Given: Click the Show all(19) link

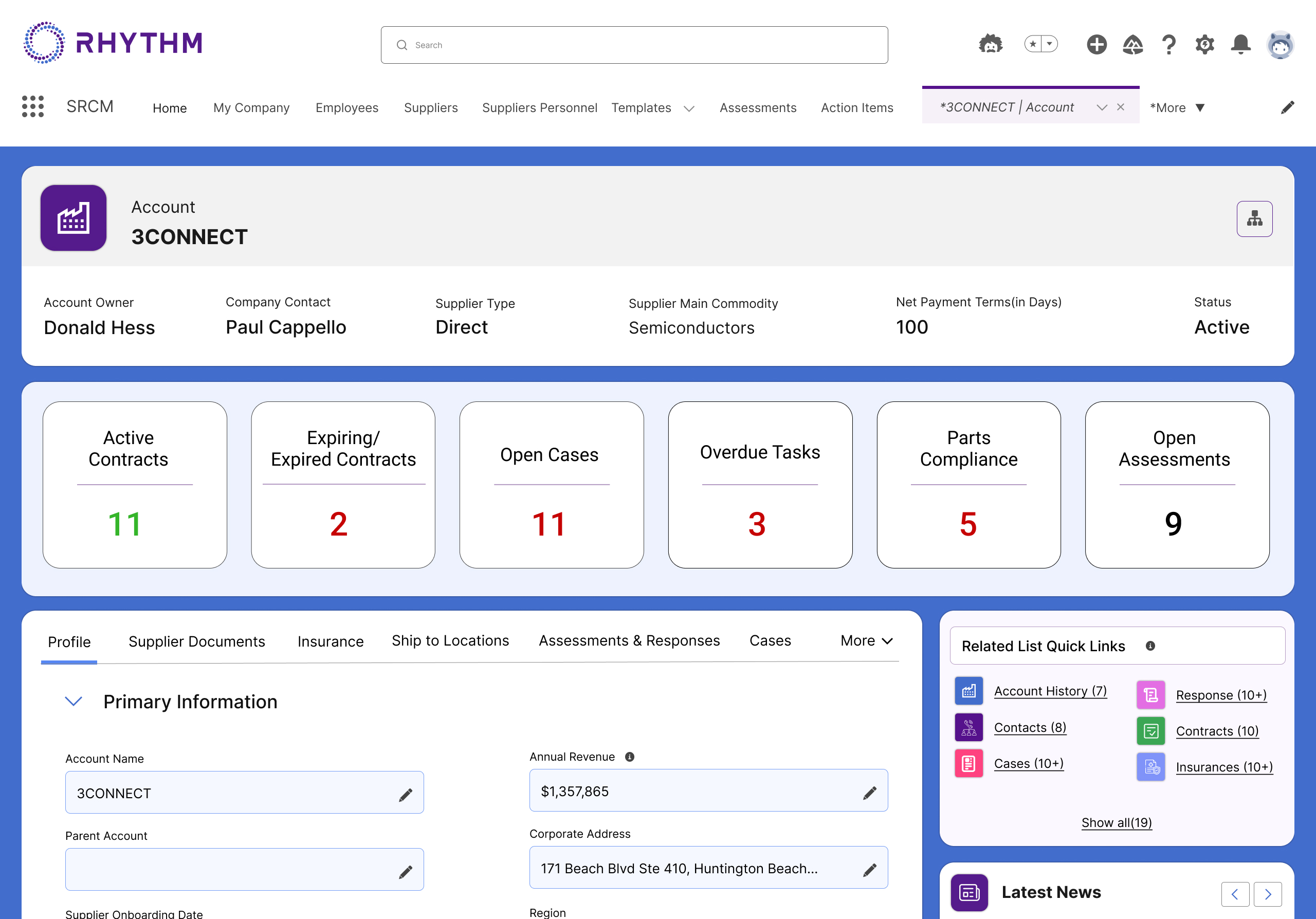Looking at the screenshot, I should [x=1116, y=822].
